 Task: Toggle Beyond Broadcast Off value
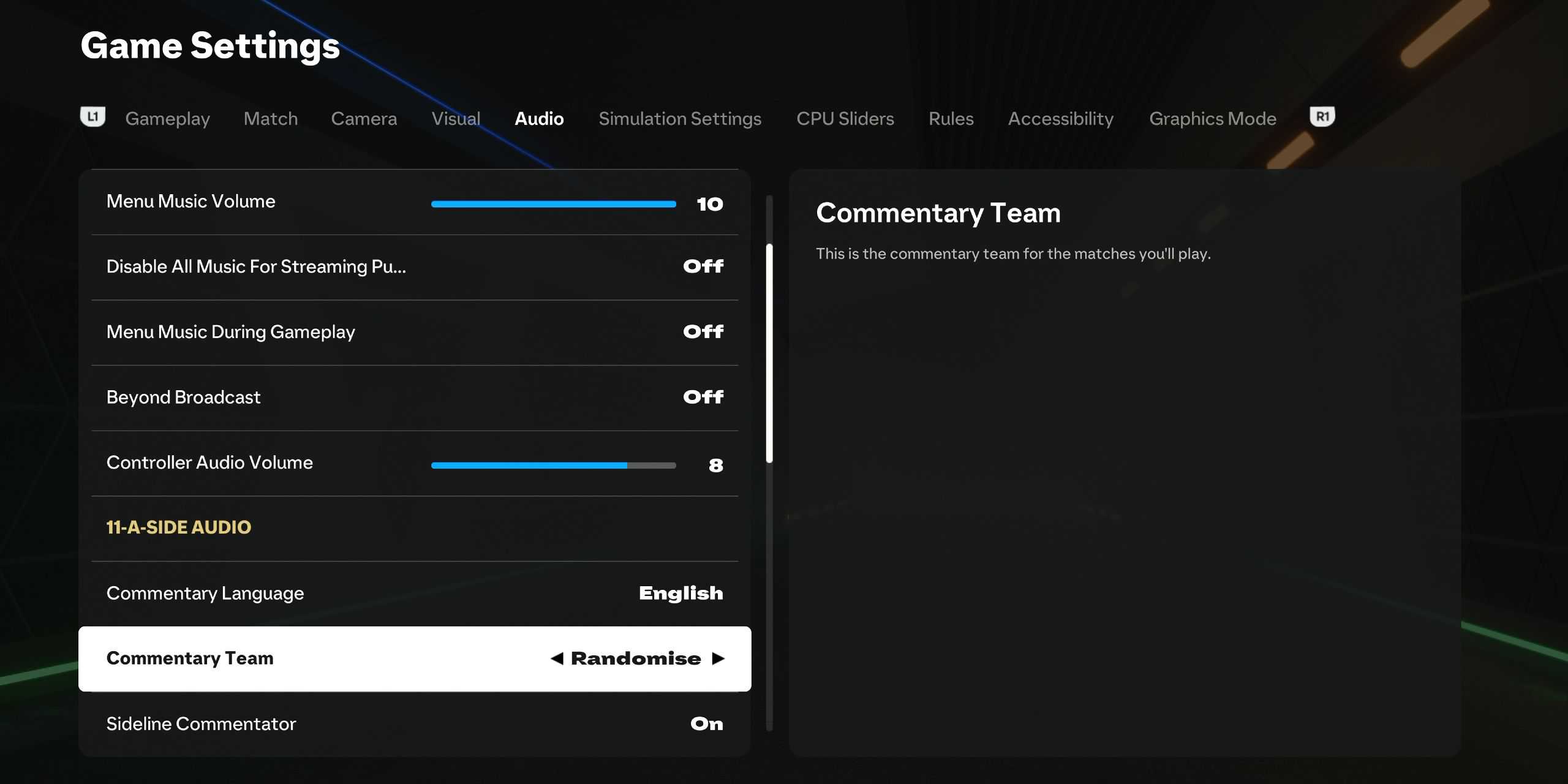[703, 397]
